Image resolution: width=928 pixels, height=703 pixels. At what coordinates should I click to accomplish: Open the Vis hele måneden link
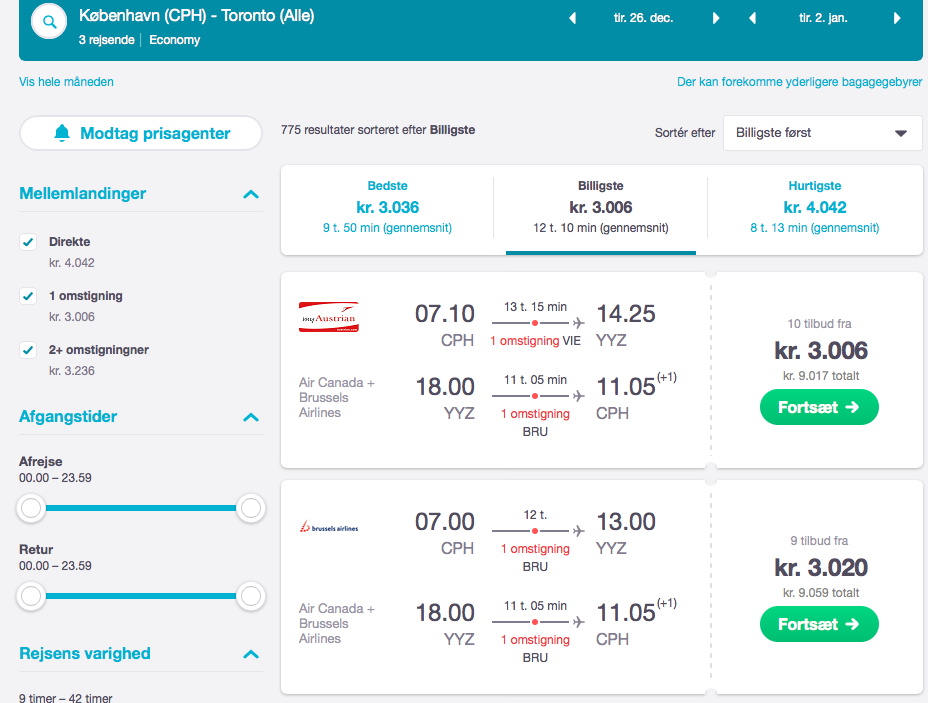tap(66, 82)
